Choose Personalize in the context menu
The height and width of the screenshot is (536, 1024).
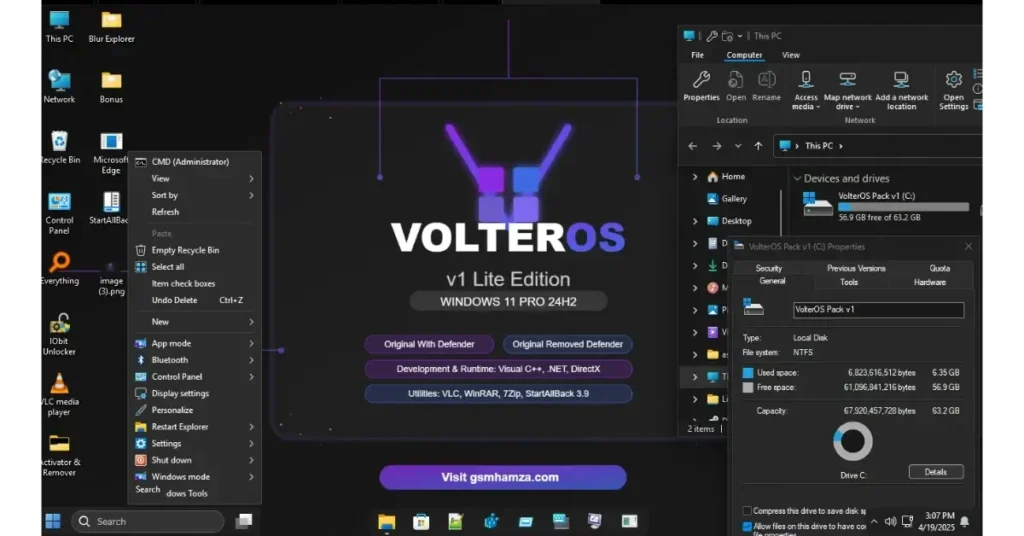click(195, 410)
